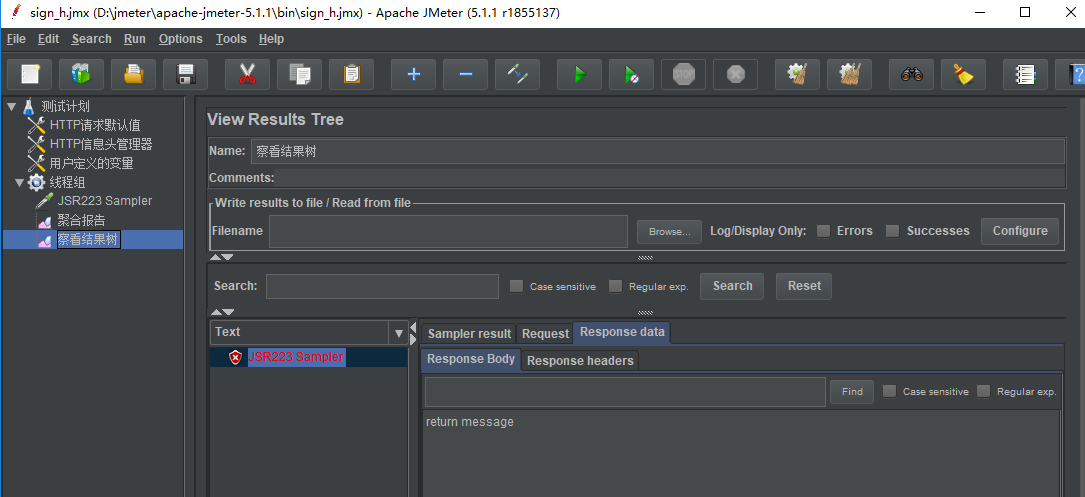Click the Filename input field

tap(448, 231)
